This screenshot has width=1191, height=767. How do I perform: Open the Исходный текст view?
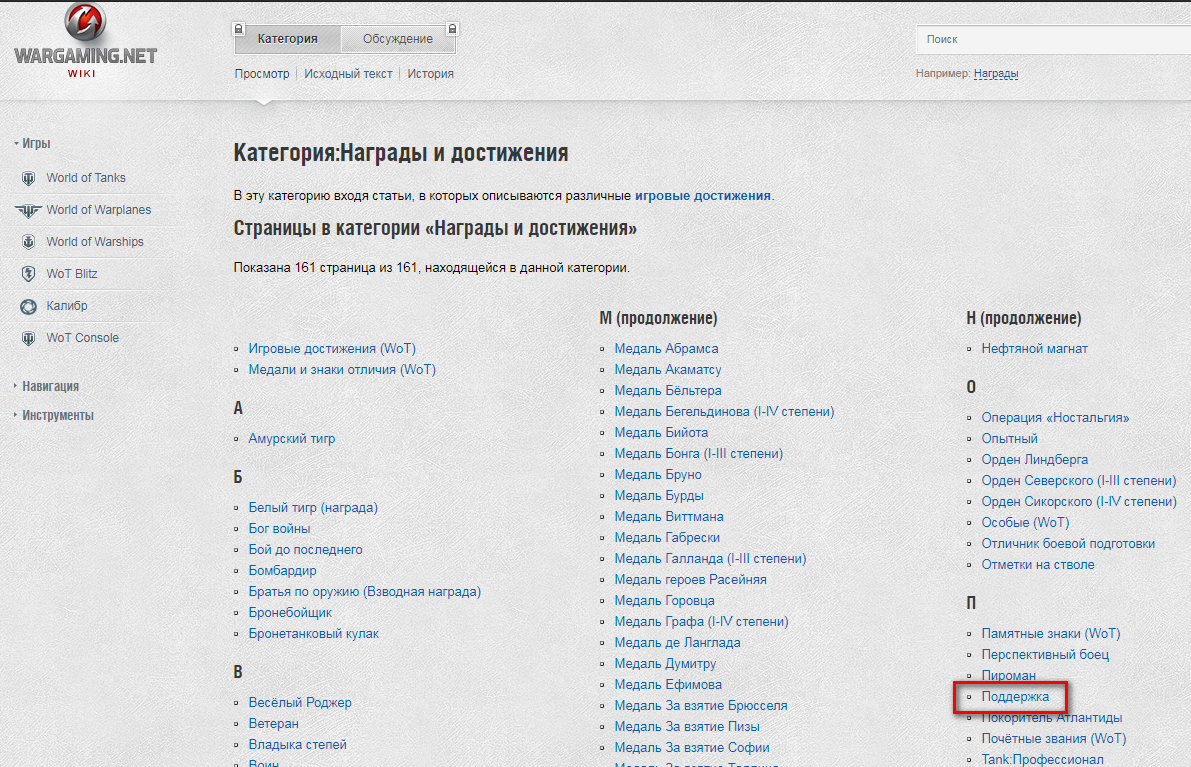[x=348, y=74]
